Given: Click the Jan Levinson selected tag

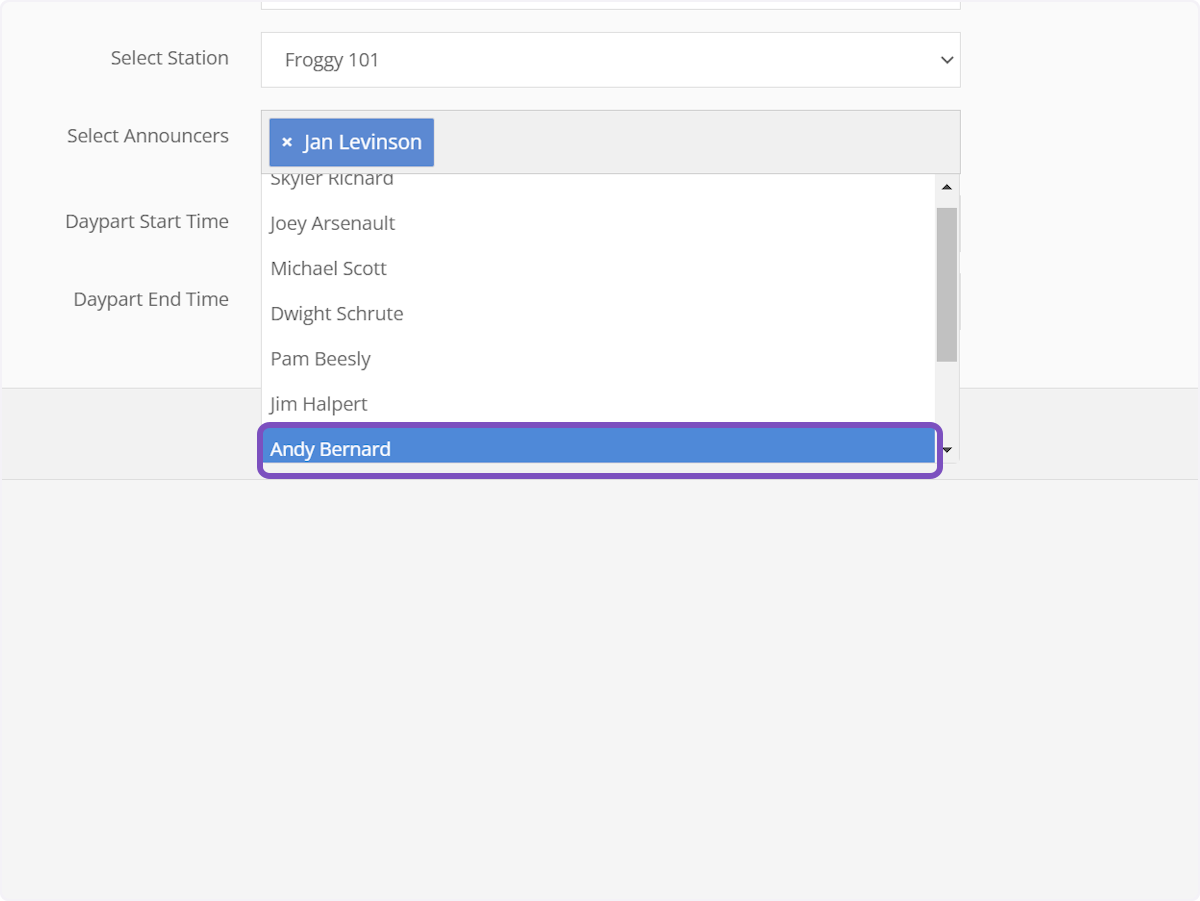Looking at the screenshot, I should point(360,141).
